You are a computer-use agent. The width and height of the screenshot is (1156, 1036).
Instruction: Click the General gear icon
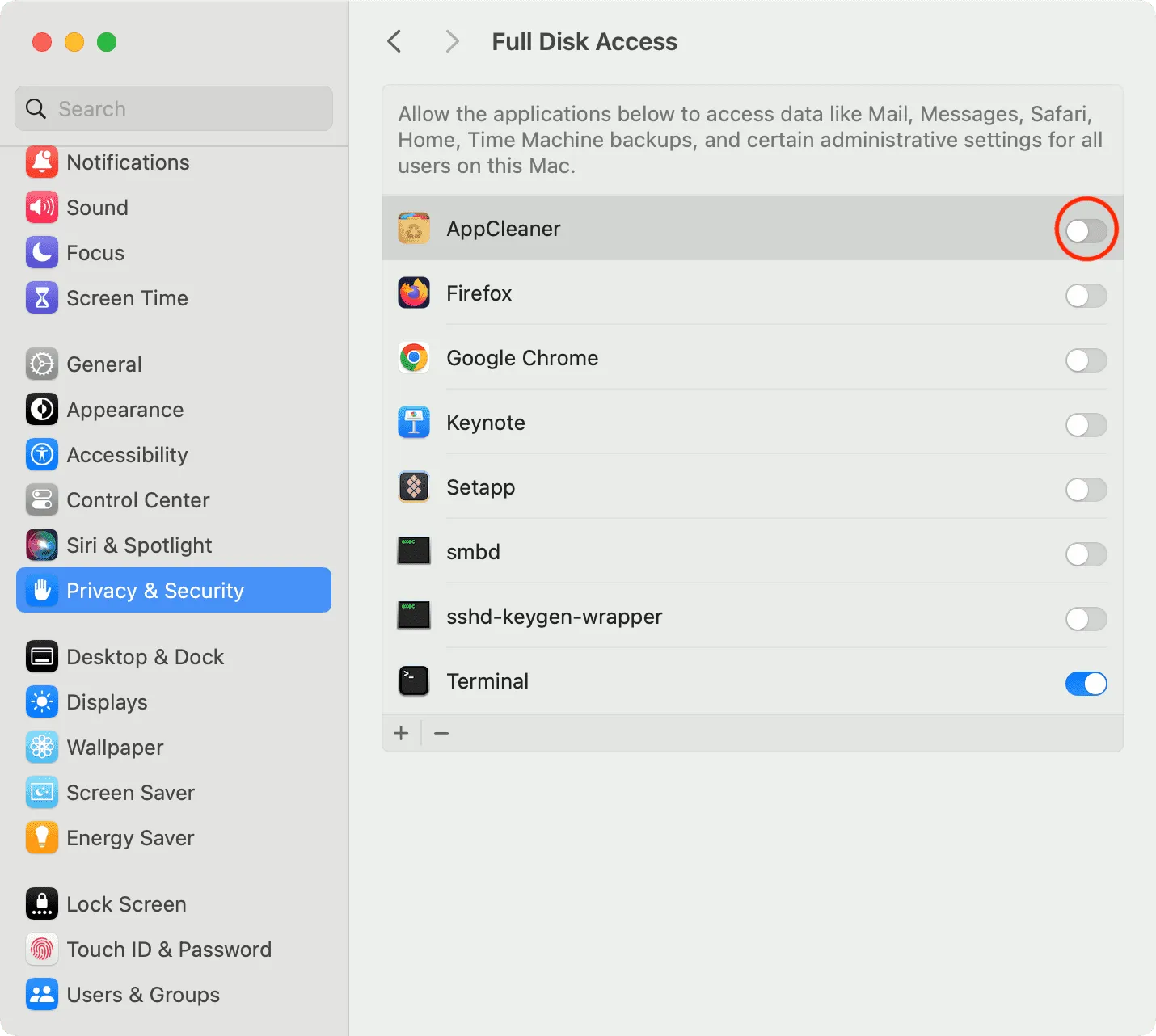click(x=42, y=364)
